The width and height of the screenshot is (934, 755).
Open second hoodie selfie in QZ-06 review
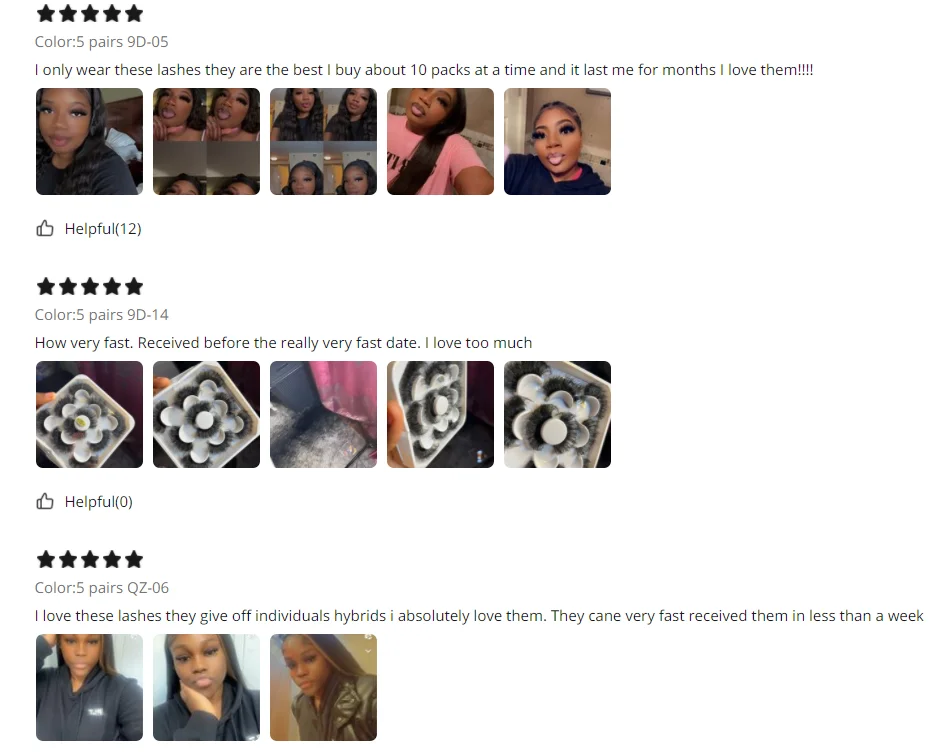coord(206,687)
